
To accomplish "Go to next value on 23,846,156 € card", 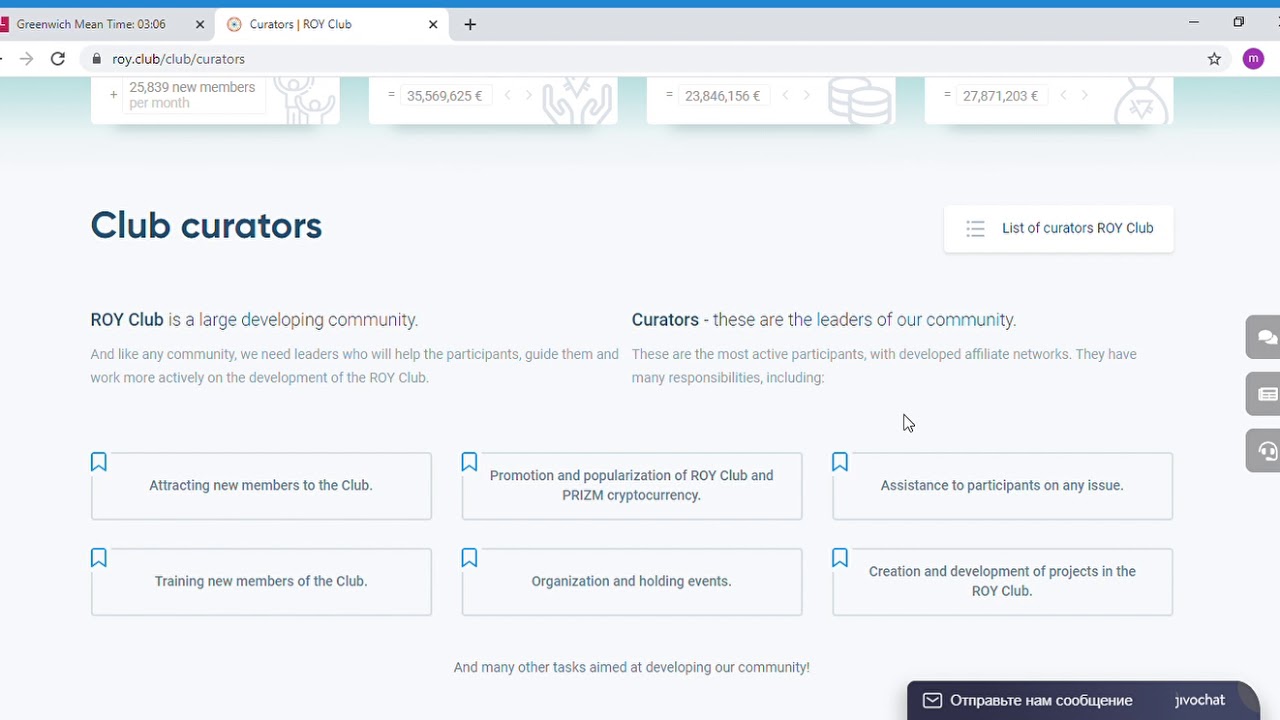I will click(x=807, y=96).
